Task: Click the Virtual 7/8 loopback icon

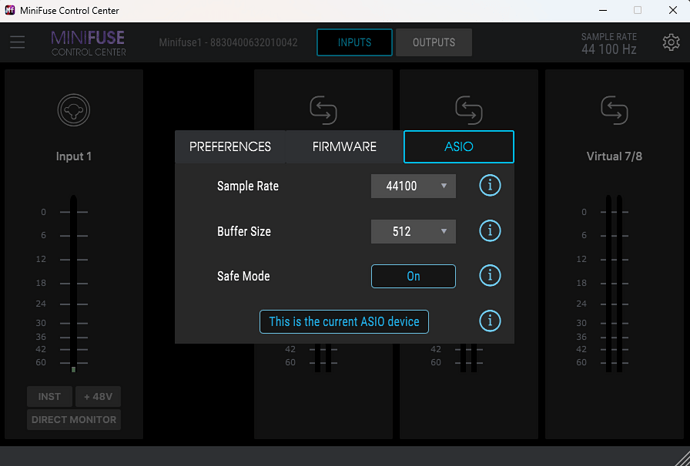Action: 614,110
